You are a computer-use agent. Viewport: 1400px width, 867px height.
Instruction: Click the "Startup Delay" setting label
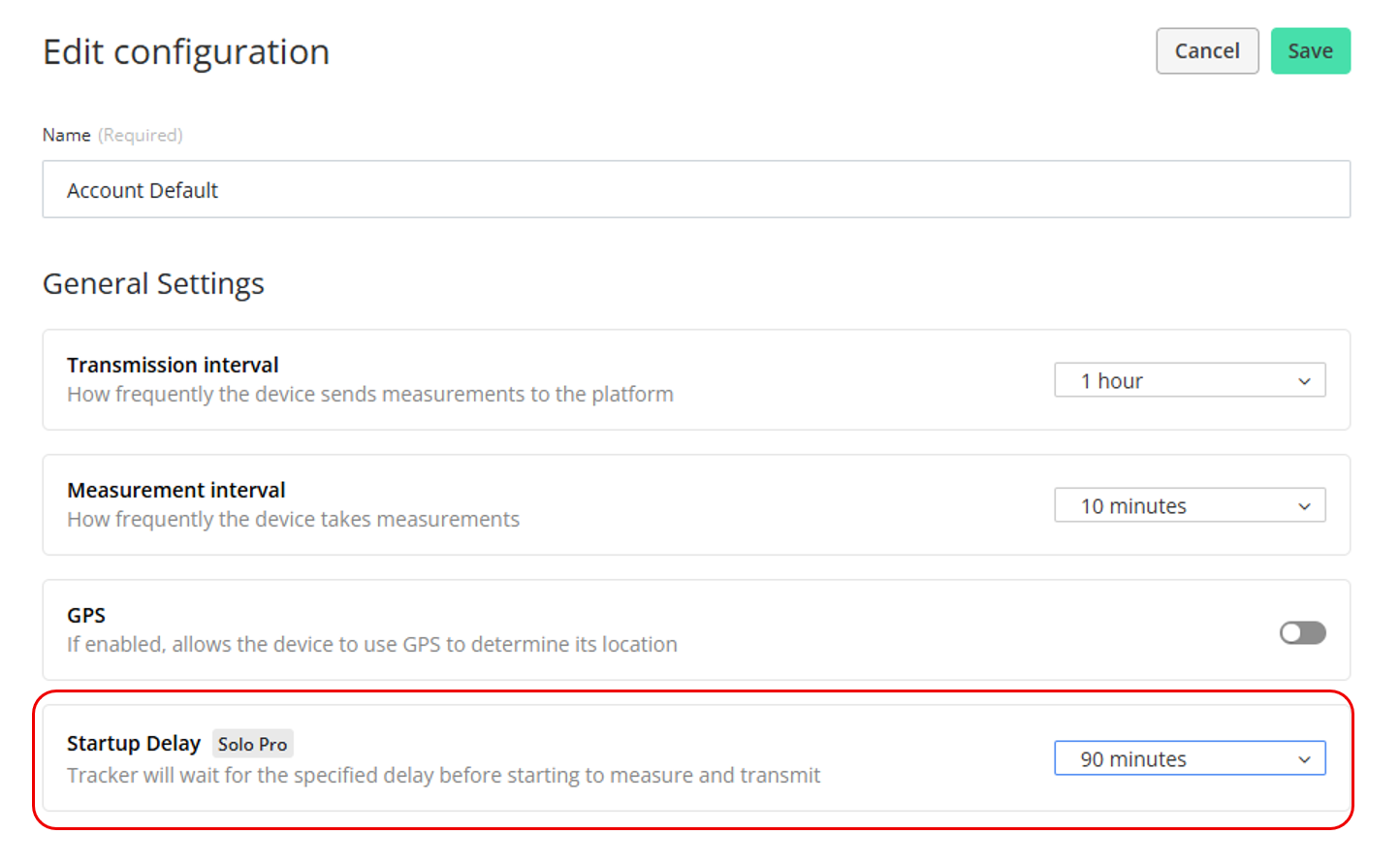point(134,744)
